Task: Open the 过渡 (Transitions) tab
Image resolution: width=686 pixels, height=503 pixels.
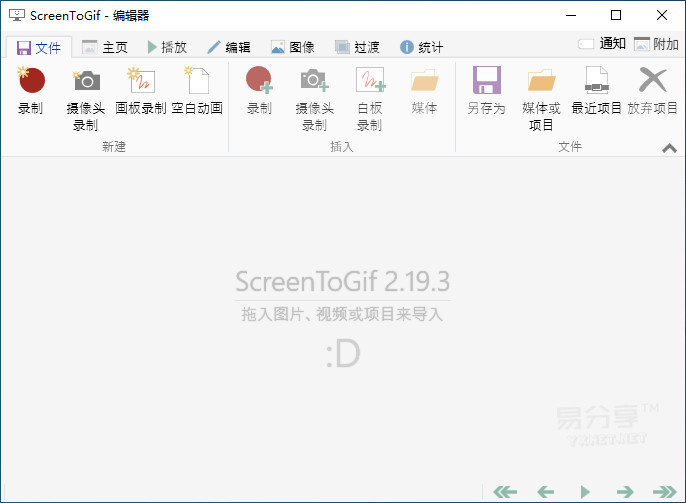Action: click(357, 47)
